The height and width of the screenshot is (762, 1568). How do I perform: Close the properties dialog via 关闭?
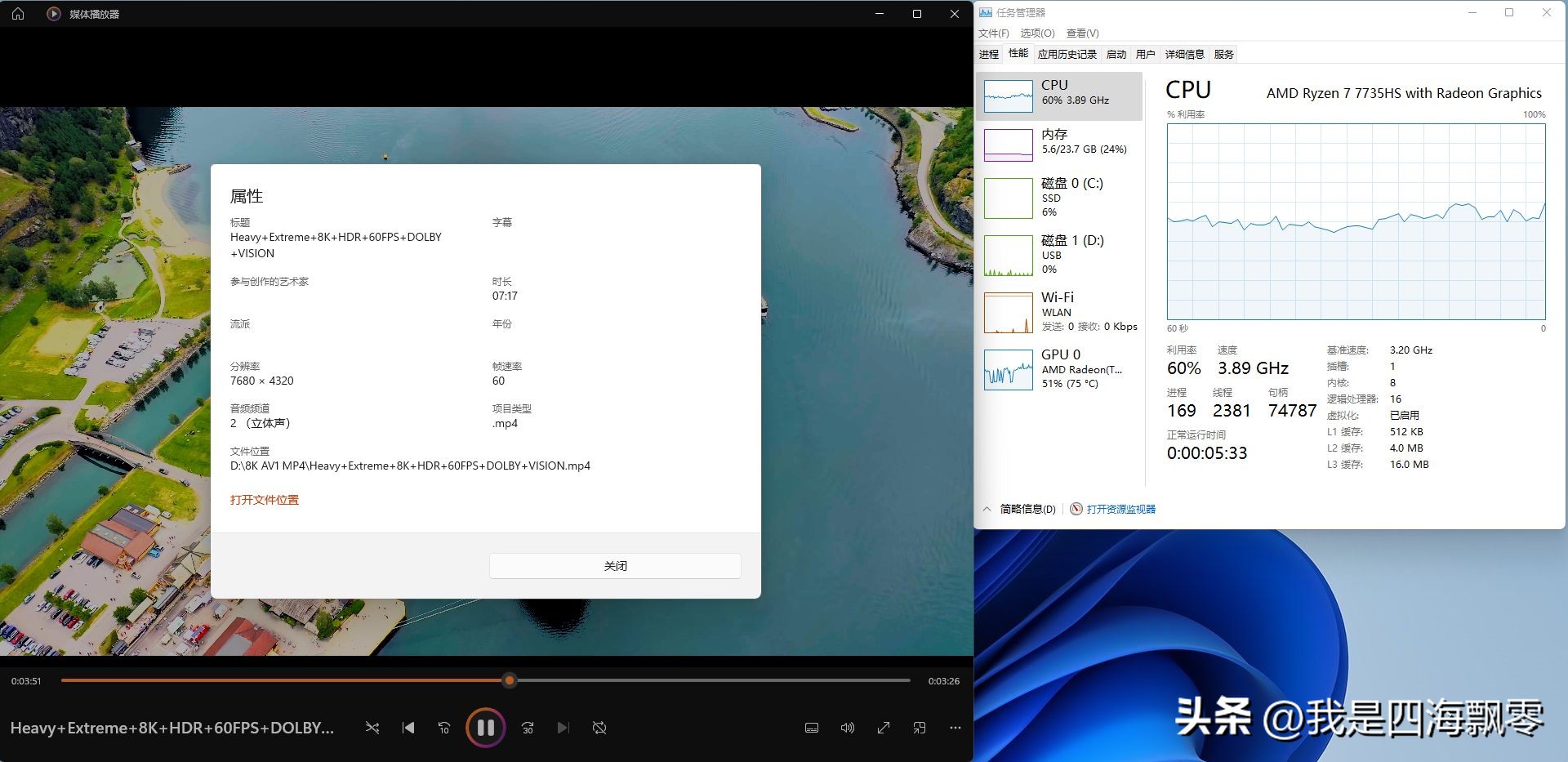point(615,565)
